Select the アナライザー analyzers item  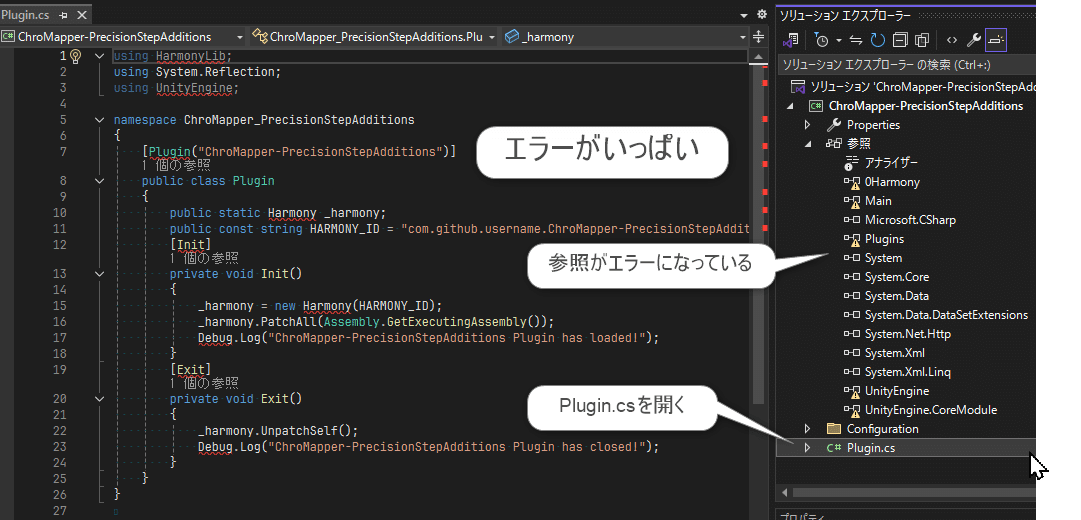pos(891,163)
